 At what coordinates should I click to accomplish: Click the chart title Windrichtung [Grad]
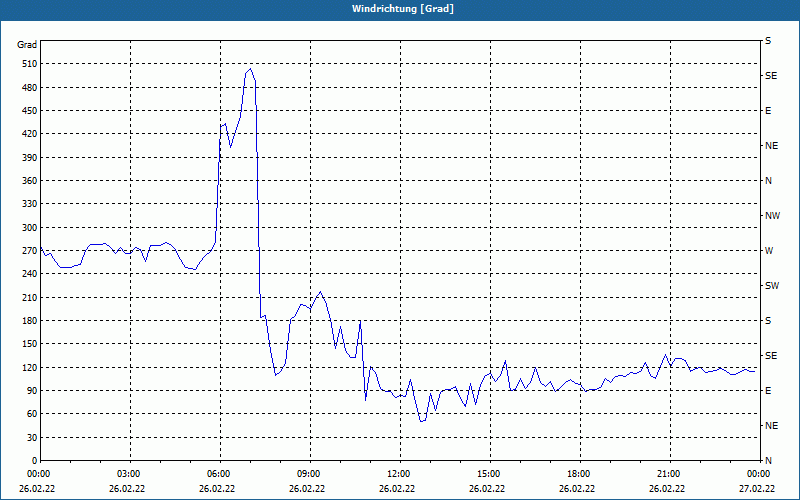point(403,9)
